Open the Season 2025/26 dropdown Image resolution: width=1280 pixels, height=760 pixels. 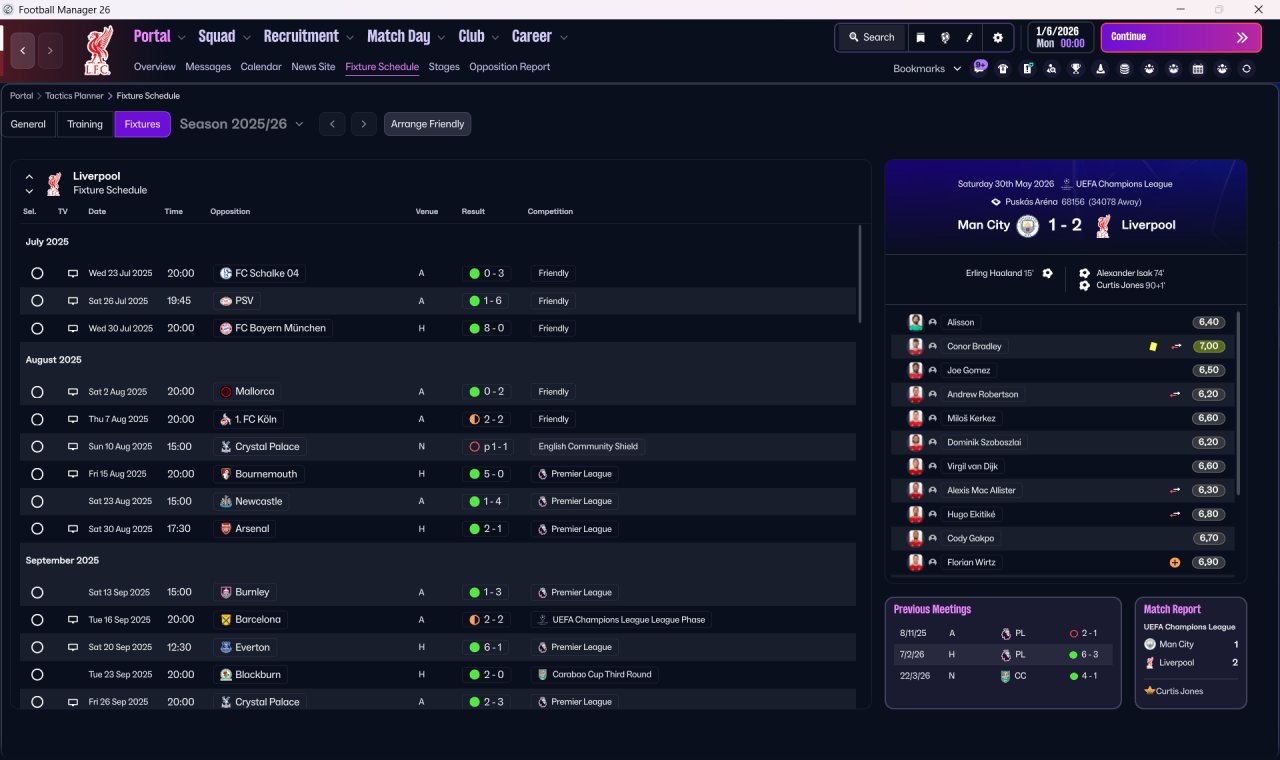242,124
